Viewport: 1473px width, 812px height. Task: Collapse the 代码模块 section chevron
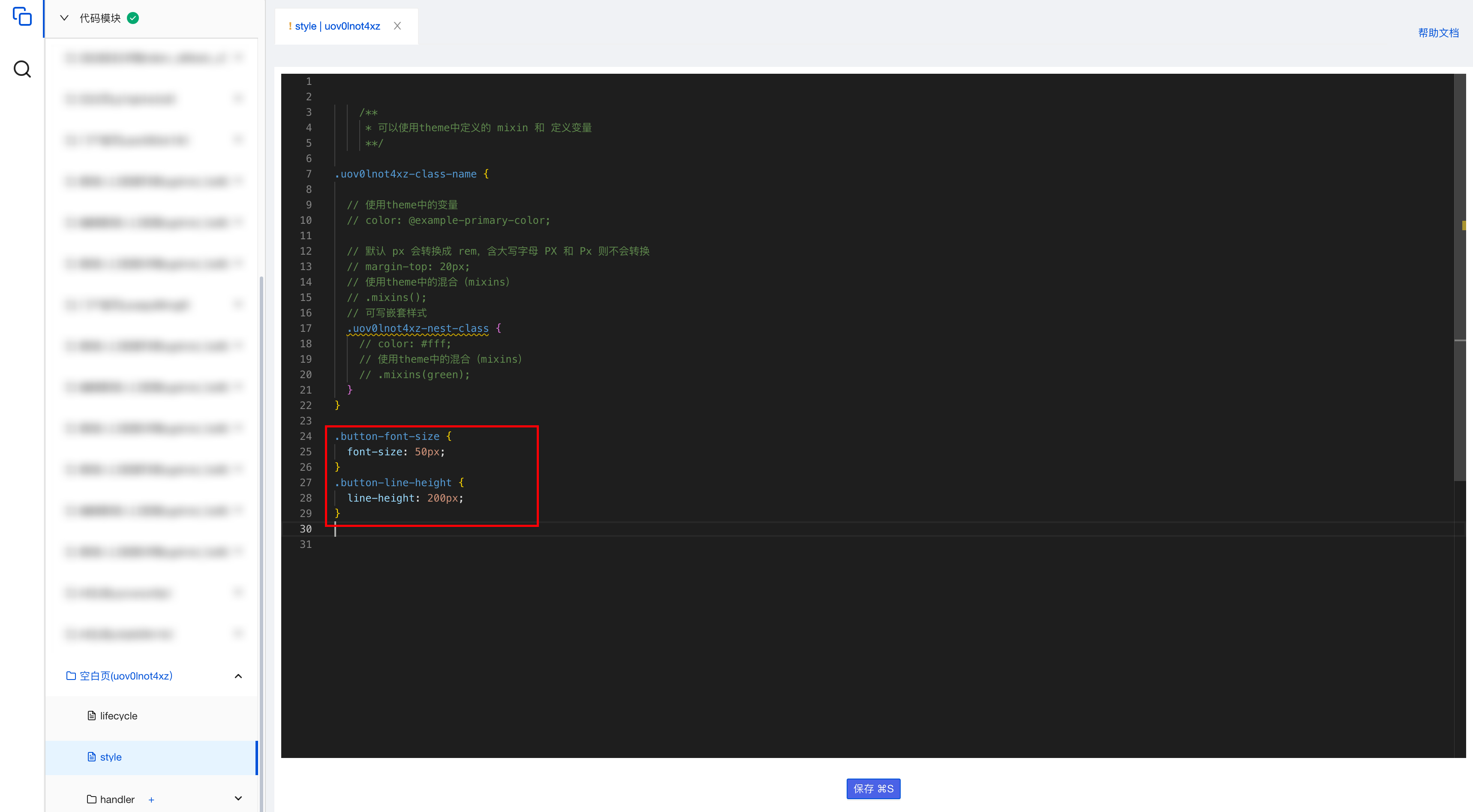[x=64, y=18]
